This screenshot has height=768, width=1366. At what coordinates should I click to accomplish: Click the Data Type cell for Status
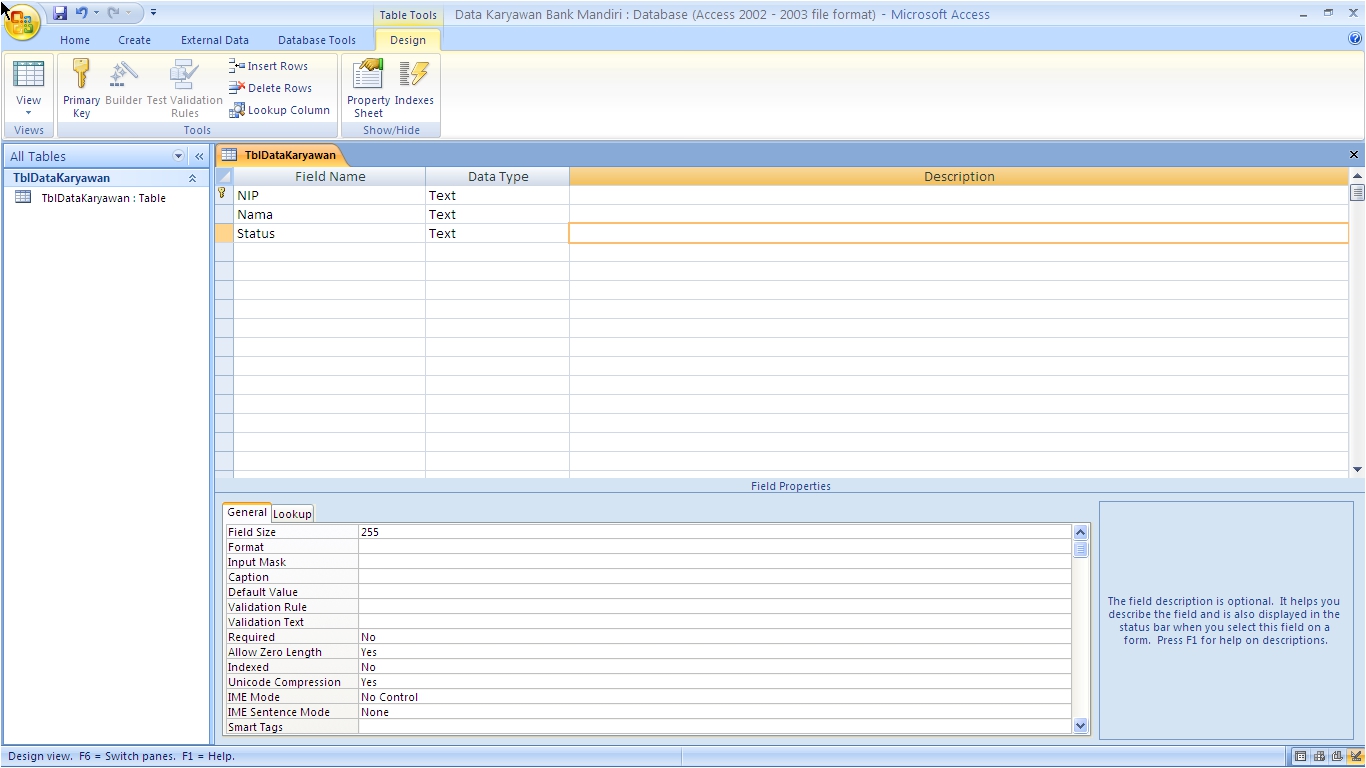tap(497, 233)
